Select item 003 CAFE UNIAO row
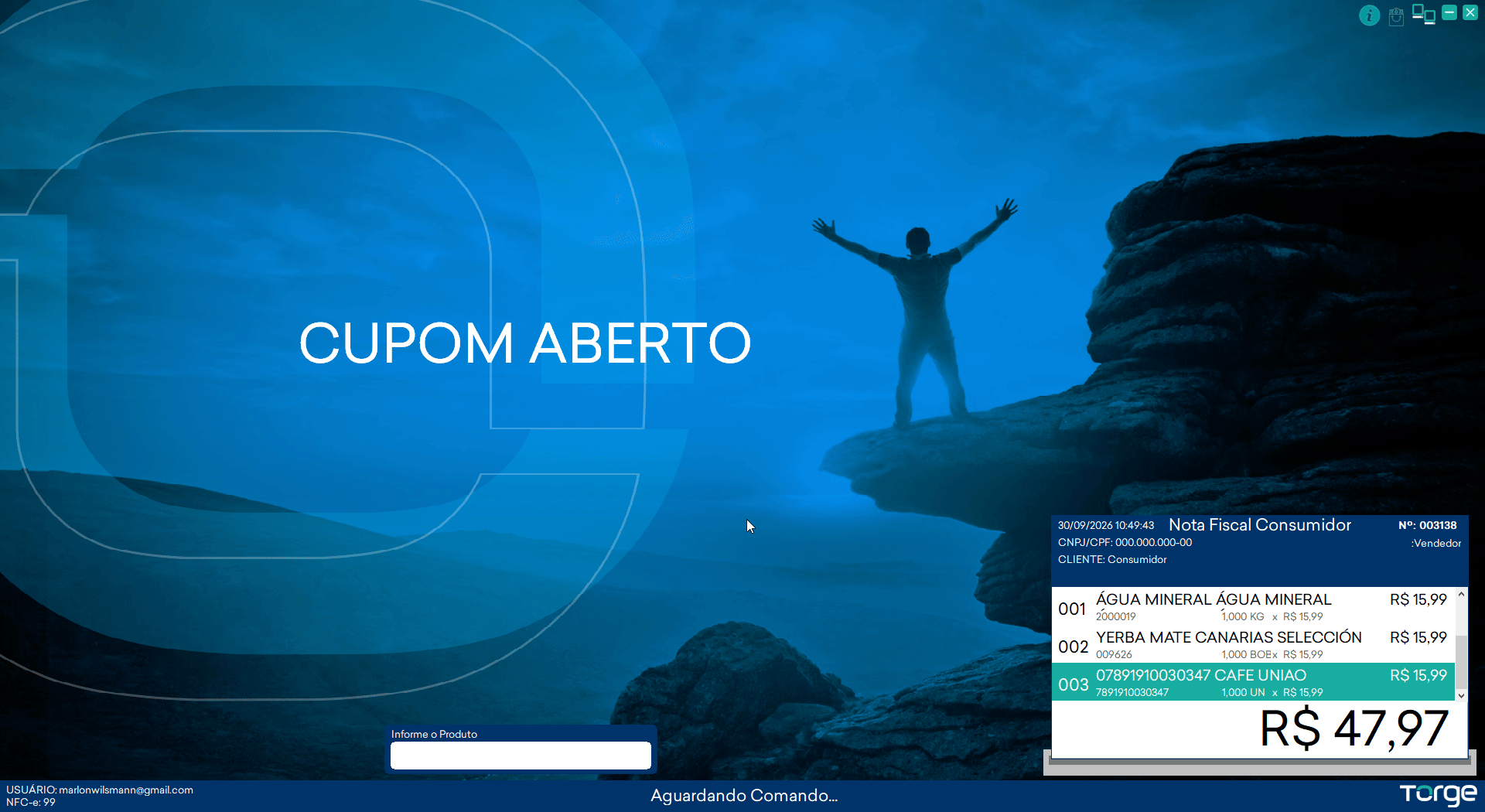This screenshot has width=1485, height=812. [1253, 682]
